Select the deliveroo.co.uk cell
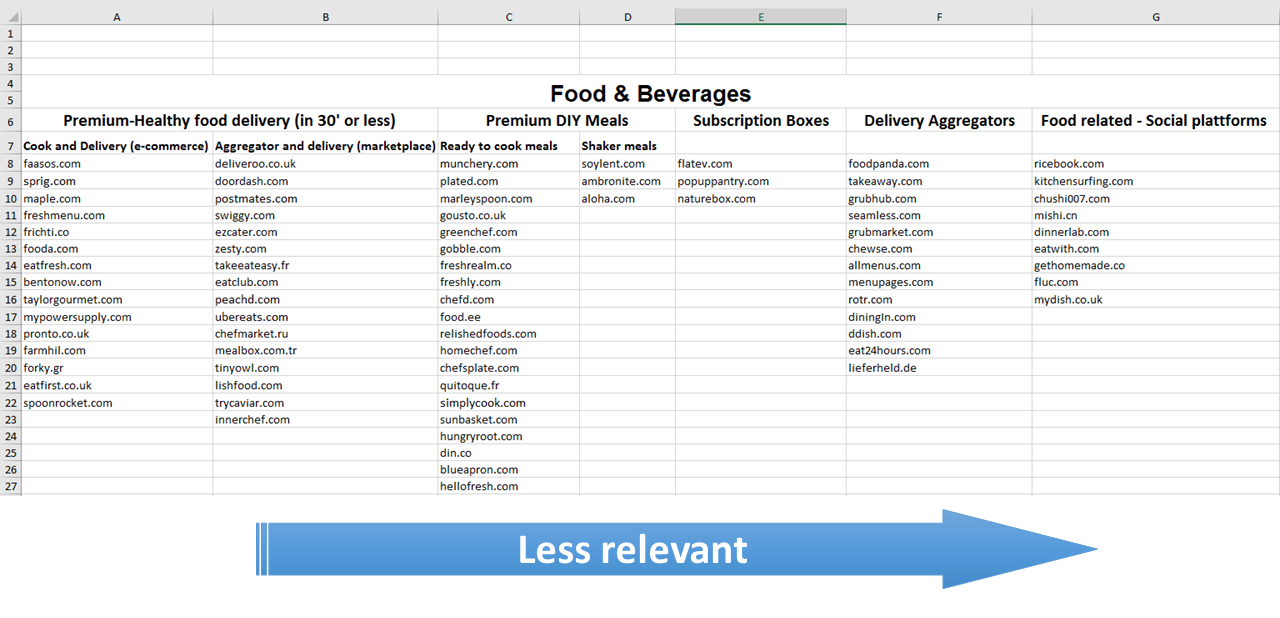Viewport: 1280px width, 618px height. [325, 164]
